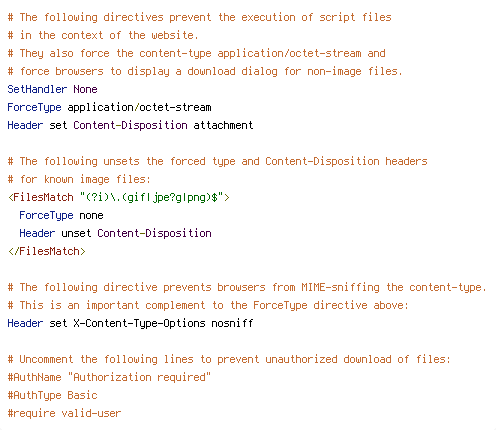The height and width of the screenshot is (430, 496).
Task: Click the closing FilesMatch tag
Action: [47, 251]
